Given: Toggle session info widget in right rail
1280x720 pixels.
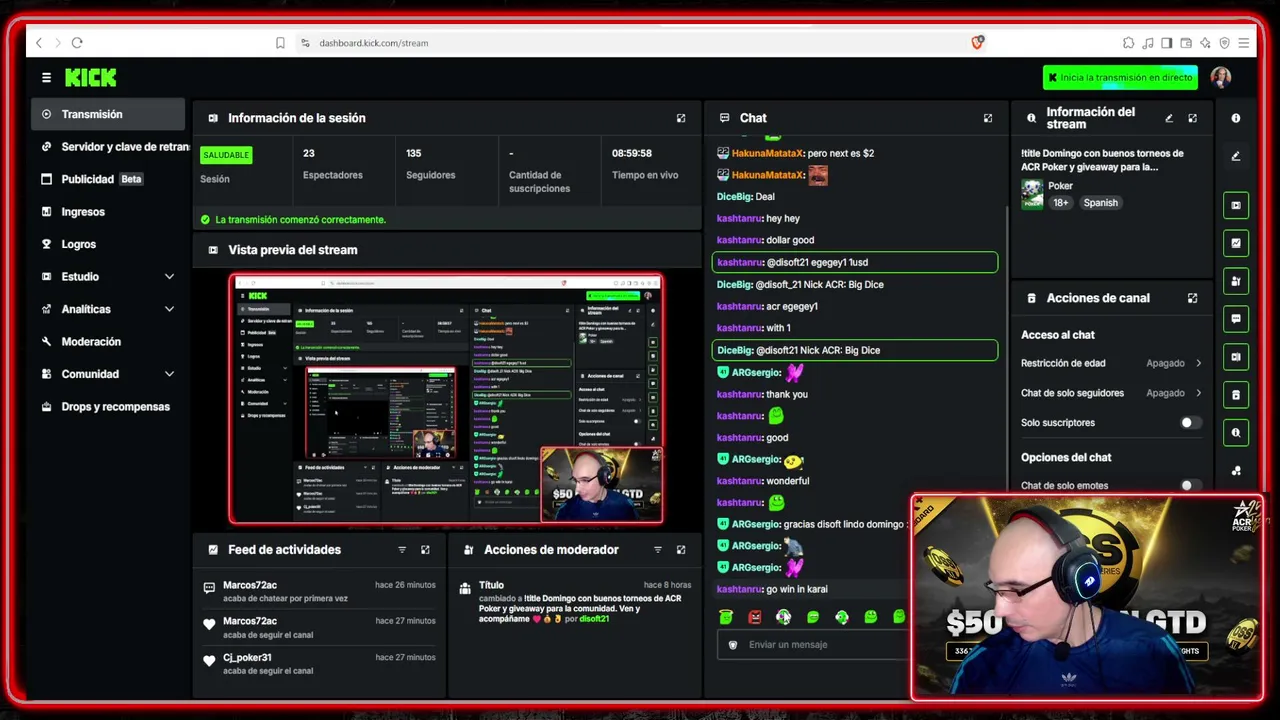Looking at the screenshot, I should coord(1236,357).
